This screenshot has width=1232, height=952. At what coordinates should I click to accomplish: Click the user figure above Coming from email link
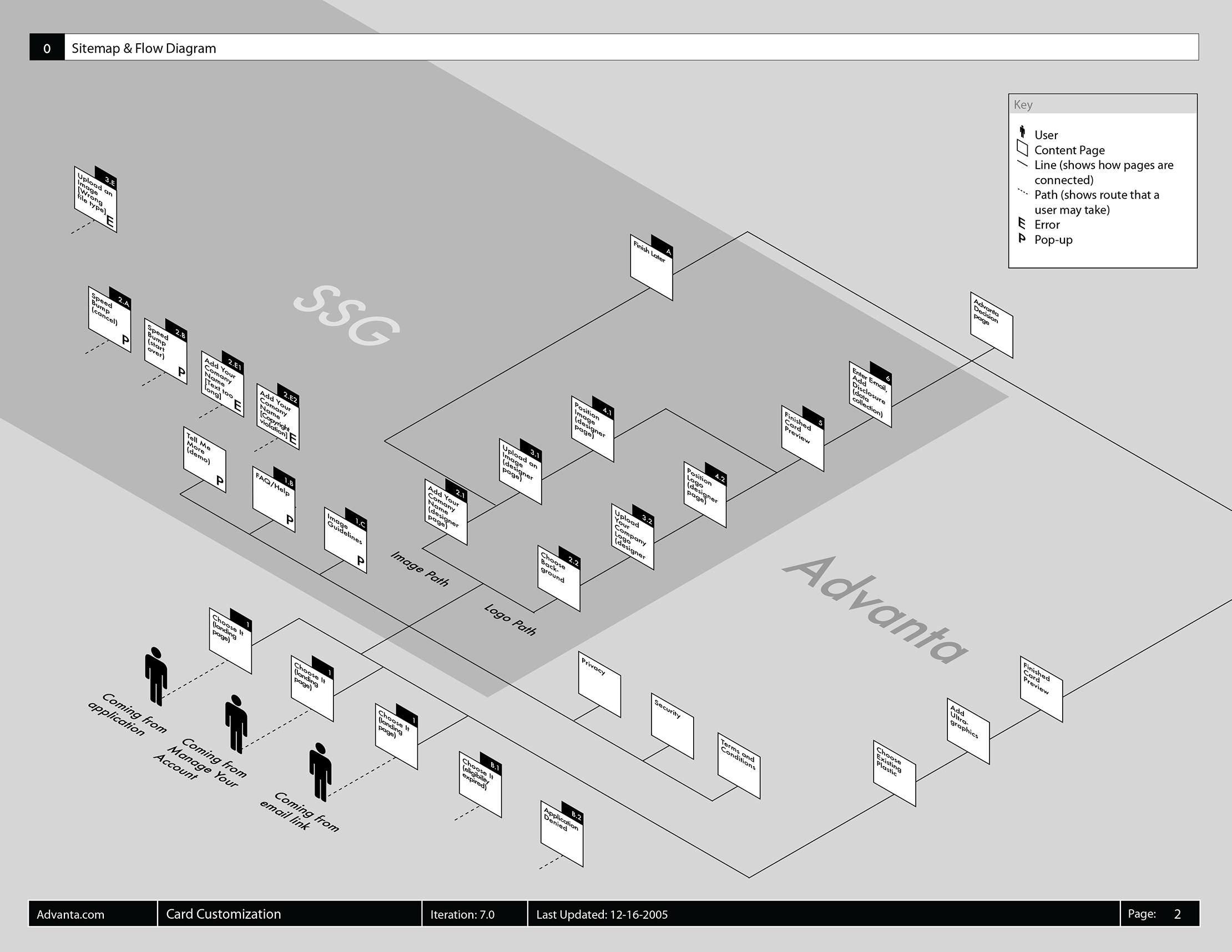(x=320, y=772)
